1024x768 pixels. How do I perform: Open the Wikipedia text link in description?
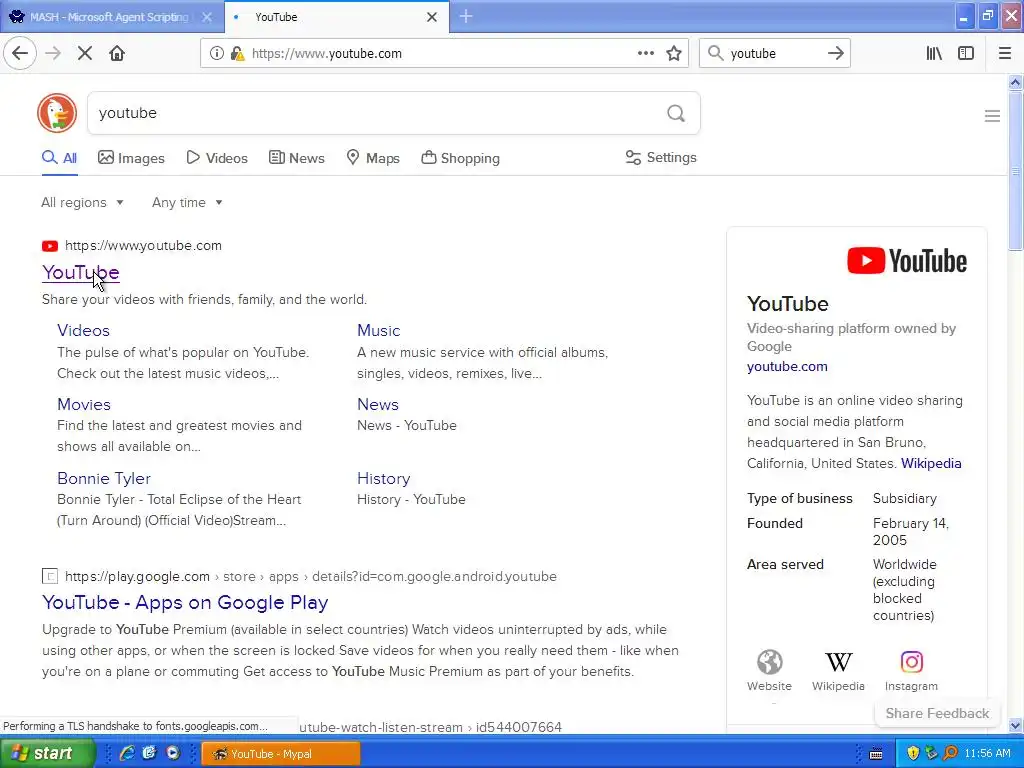tap(931, 463)
